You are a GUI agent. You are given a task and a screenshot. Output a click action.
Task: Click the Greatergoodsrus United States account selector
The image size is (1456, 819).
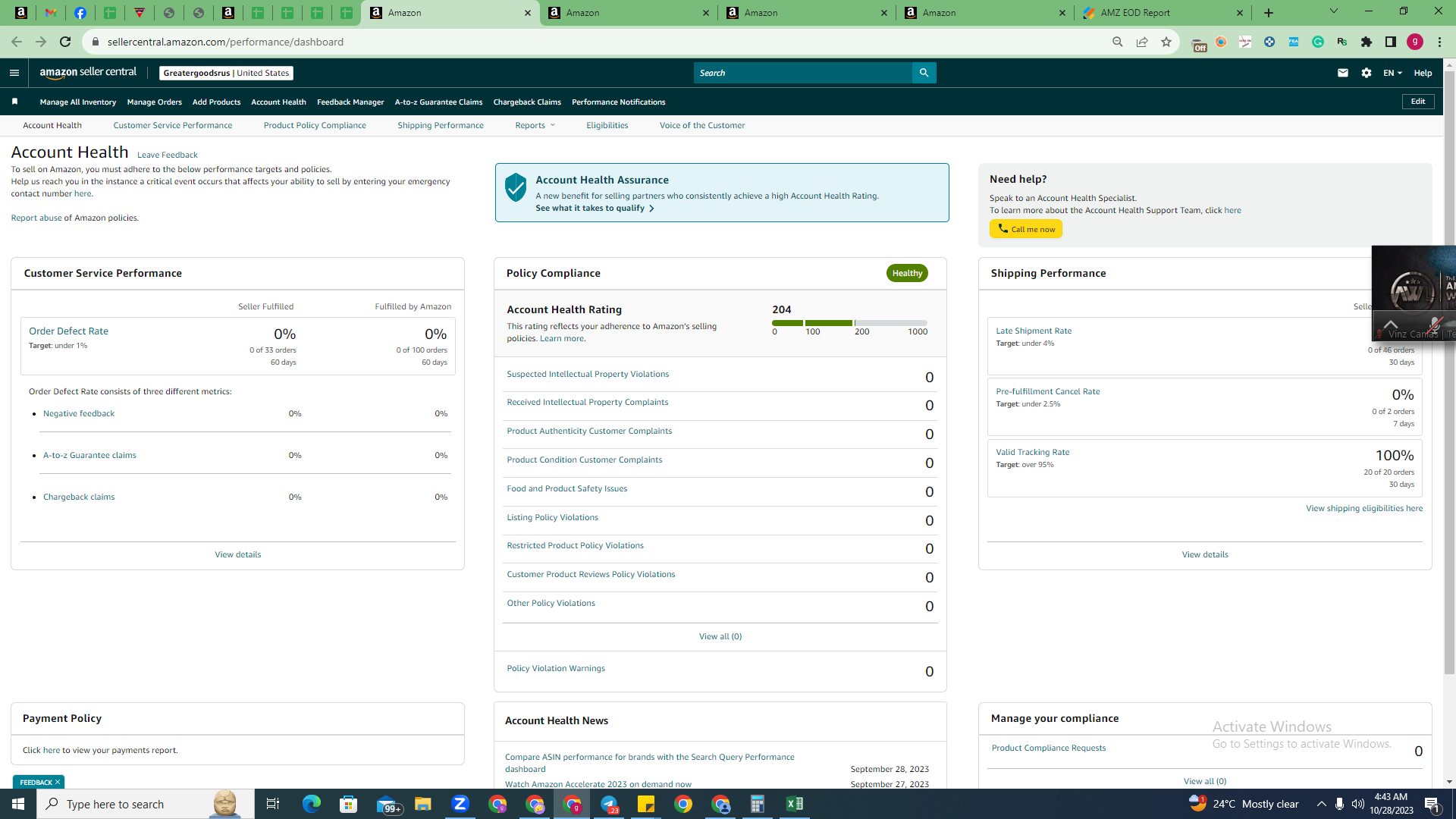coord(226,73)
